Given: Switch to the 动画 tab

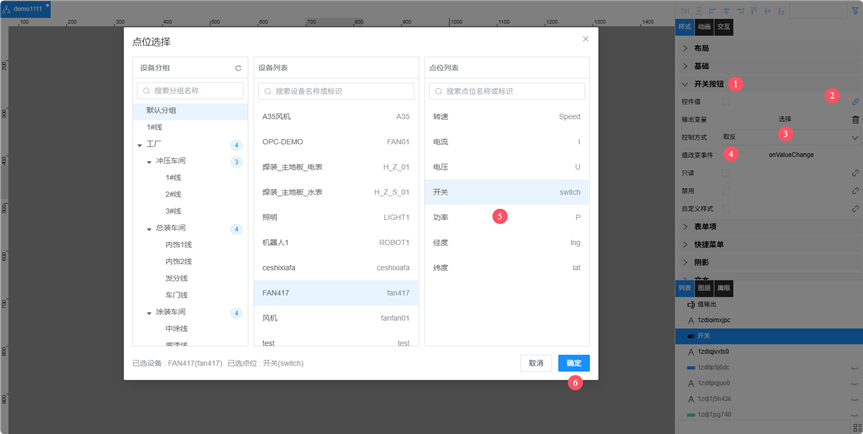Looking at the screenshot, I should tap(704, 27).
